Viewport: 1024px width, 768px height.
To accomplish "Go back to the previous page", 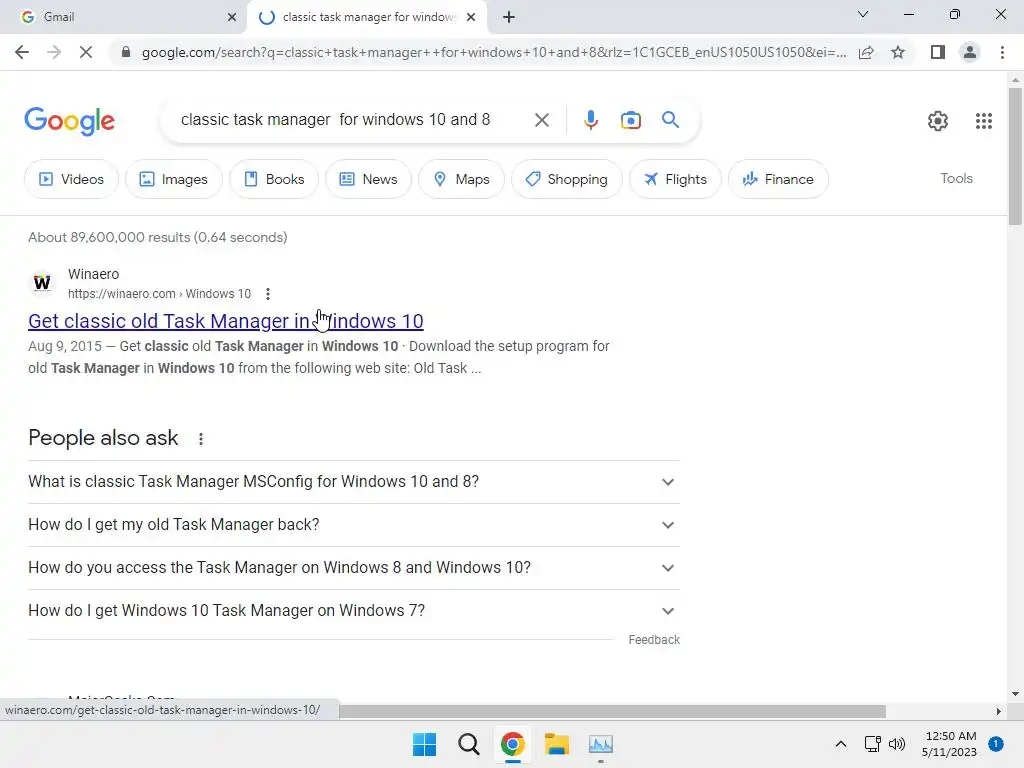I will pos(22,52).
